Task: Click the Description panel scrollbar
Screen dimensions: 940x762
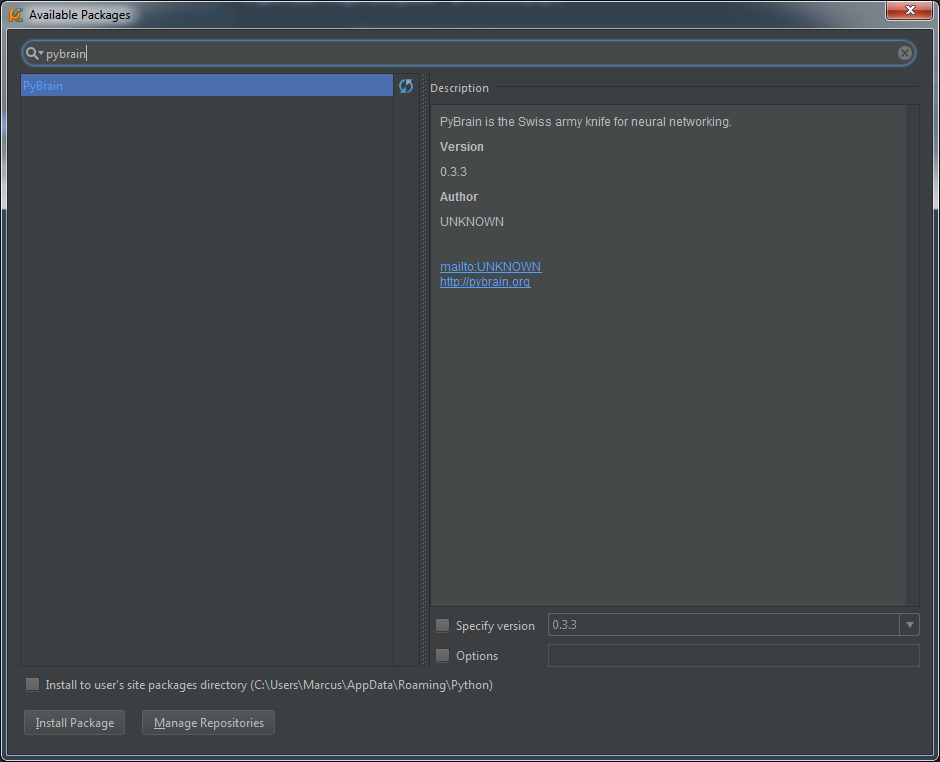Action: (912, 350)
